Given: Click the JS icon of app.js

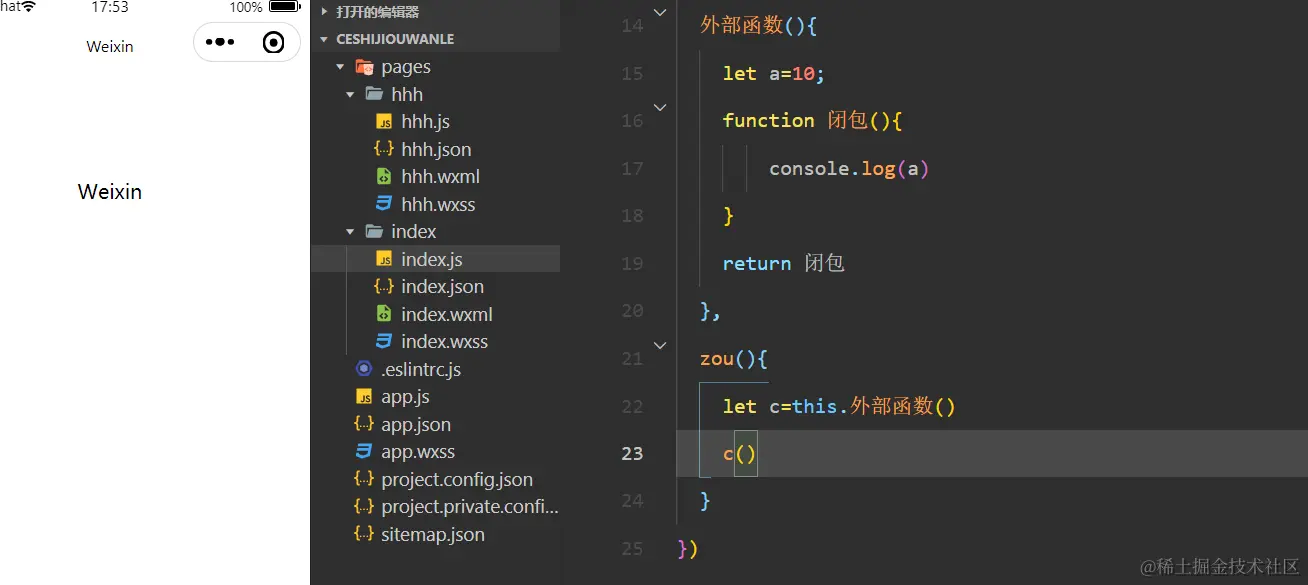Looking at the screenshot, I should pyautogui.click(x=364, y=397).
